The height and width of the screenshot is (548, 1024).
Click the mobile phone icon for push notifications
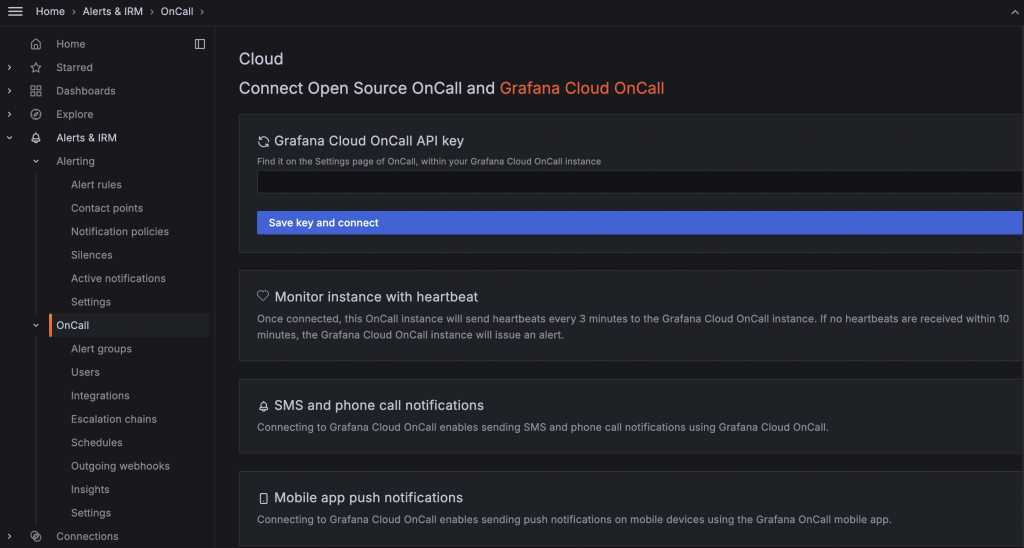(x=264, y=498)
